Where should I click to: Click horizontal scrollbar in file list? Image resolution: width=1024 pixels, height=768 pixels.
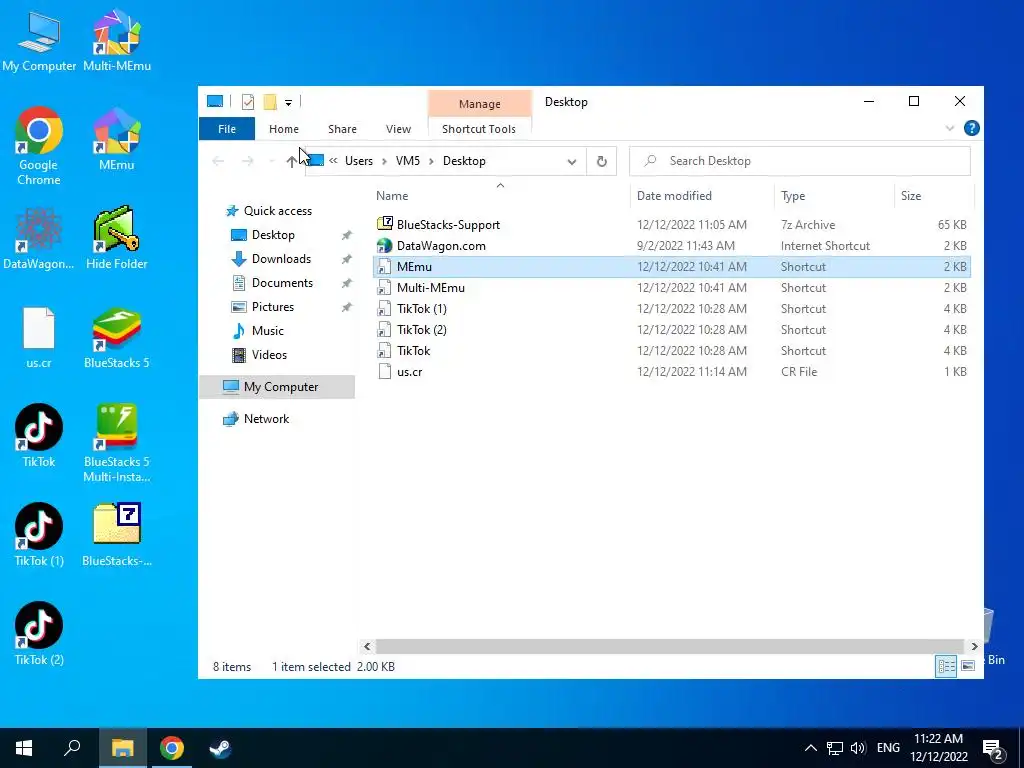click(669, 646)
